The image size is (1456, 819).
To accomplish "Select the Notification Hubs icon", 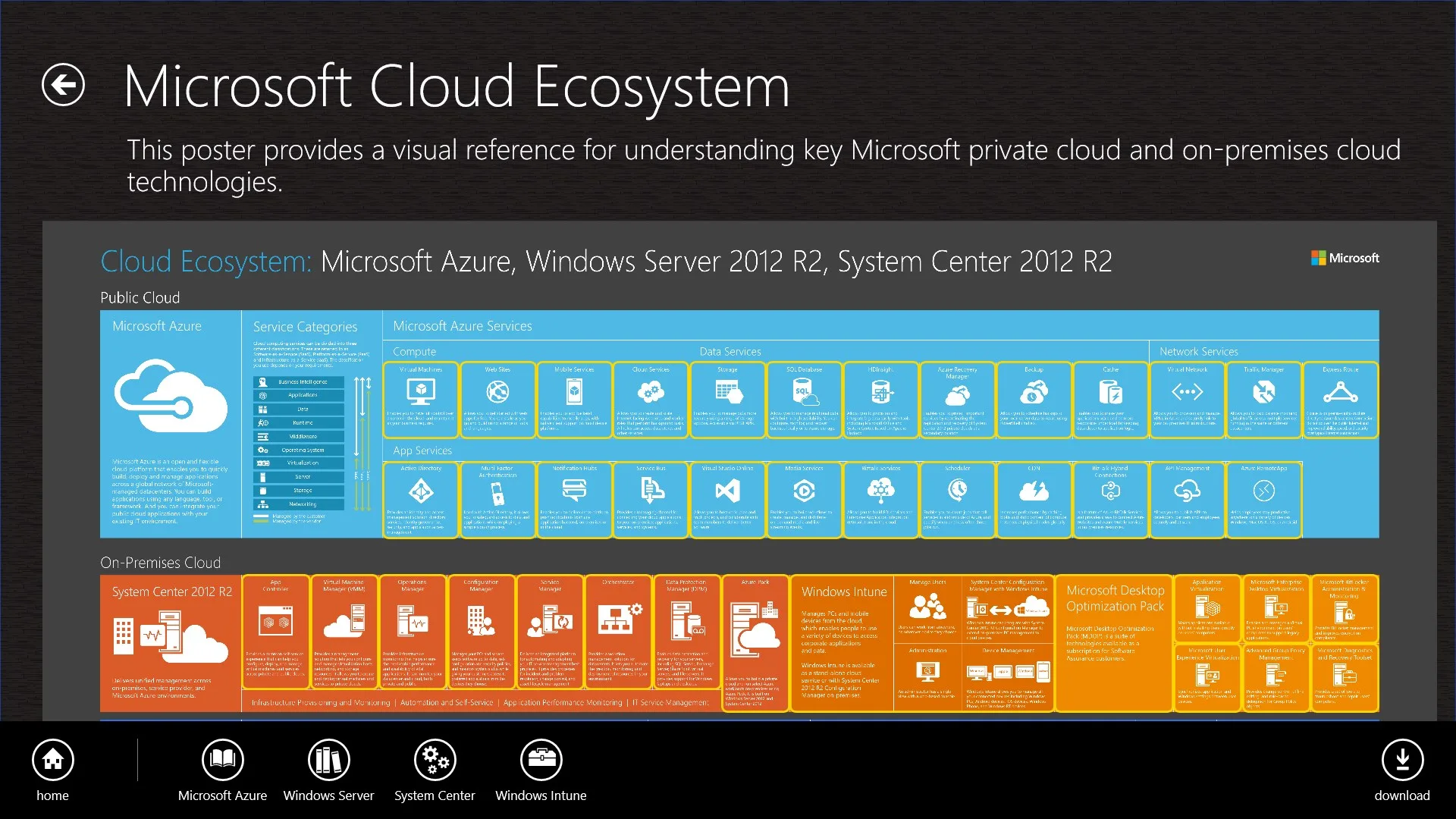I will coord(574,491).
